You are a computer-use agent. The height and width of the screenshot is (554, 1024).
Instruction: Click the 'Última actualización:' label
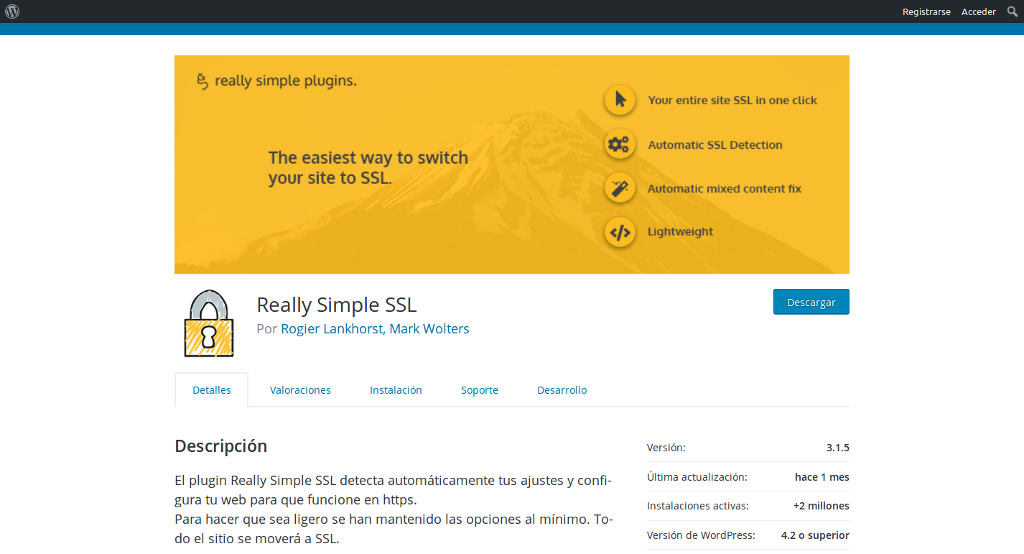coord(697,477)
